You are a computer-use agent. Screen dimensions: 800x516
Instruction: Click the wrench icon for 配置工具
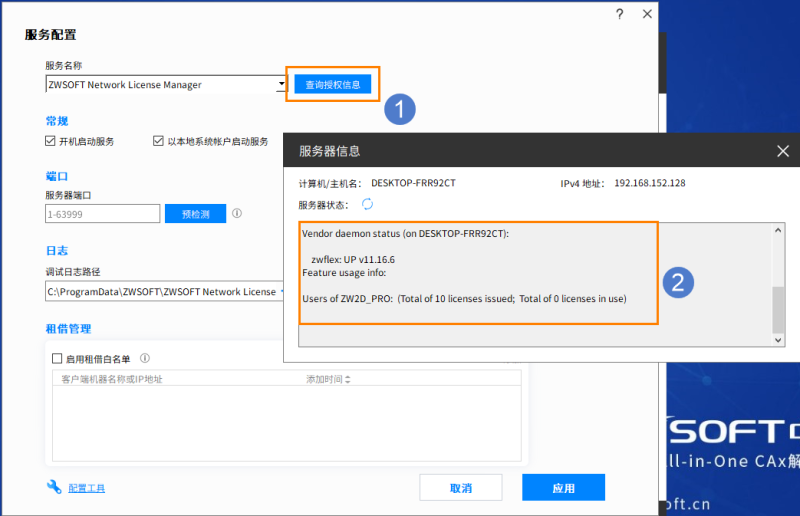[54, 487]
